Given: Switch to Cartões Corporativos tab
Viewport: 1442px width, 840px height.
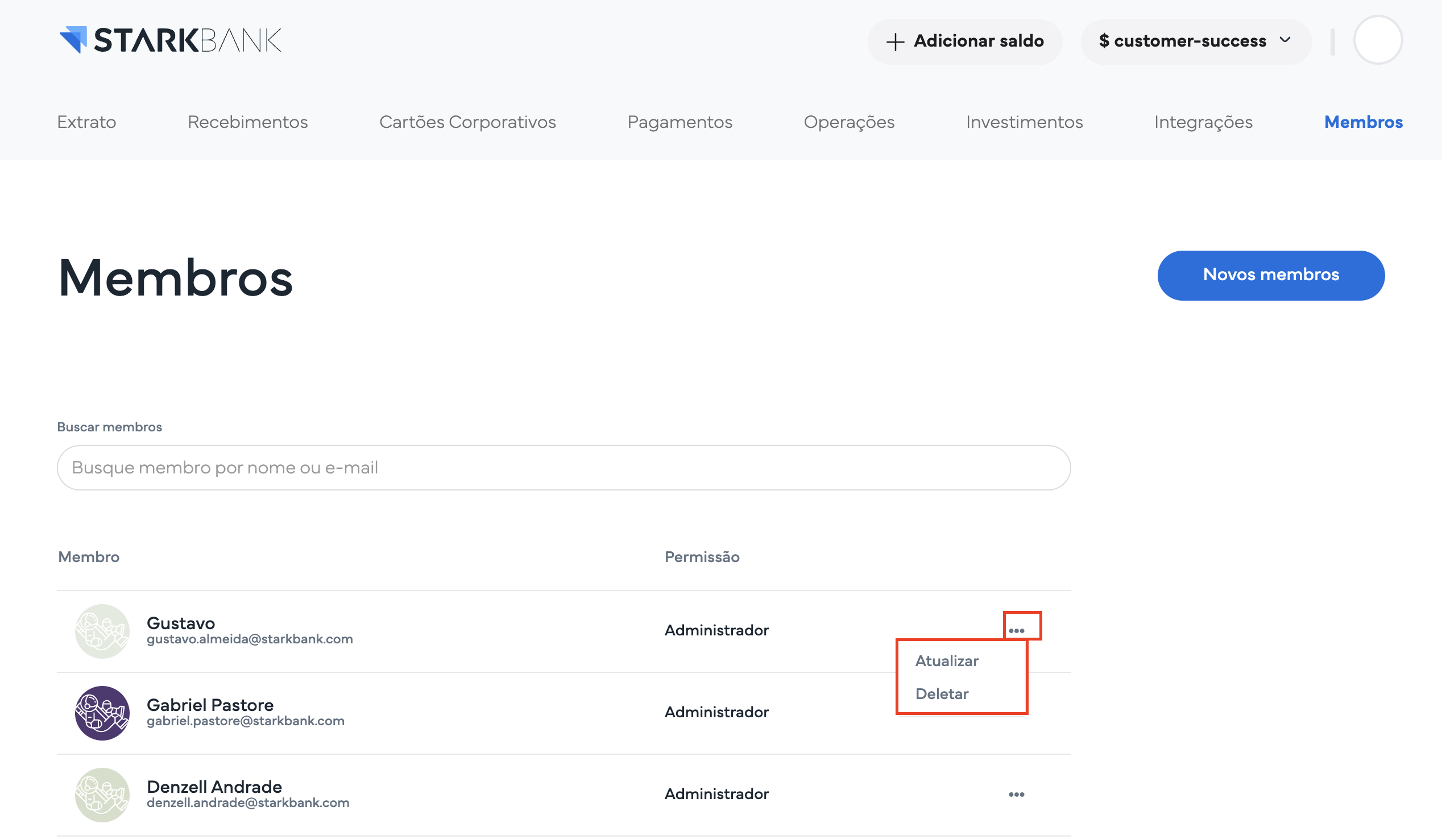Looking at the screenshot, I should coord(467,122).
